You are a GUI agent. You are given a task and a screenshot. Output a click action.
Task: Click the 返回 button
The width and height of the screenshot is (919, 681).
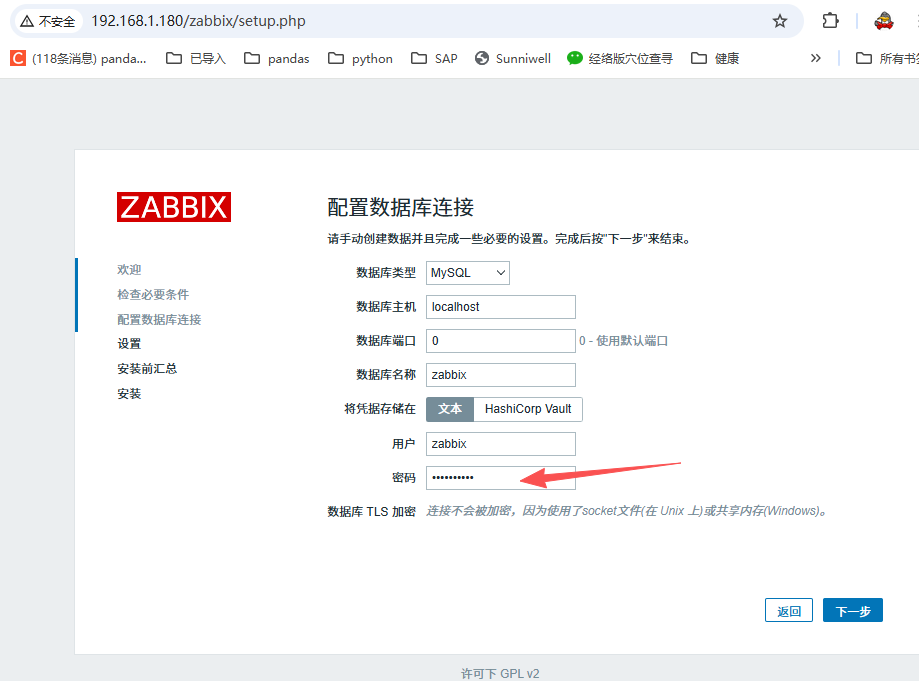tap(789, 611)
